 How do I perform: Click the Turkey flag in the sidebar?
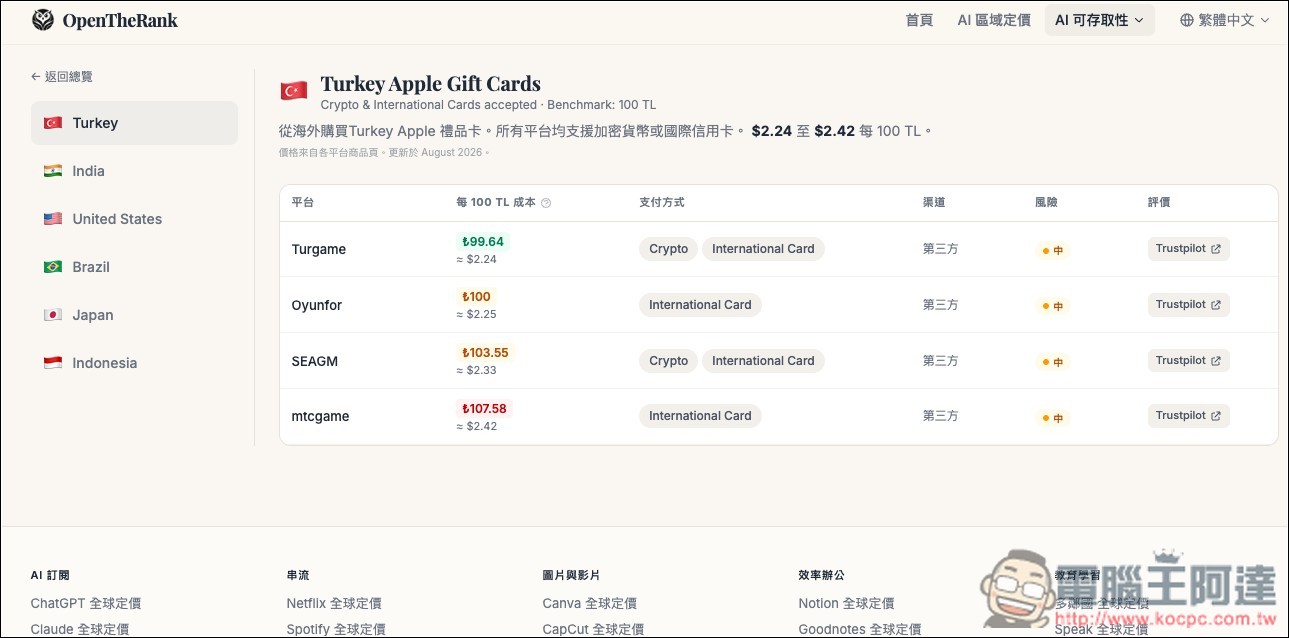(52, 123)
